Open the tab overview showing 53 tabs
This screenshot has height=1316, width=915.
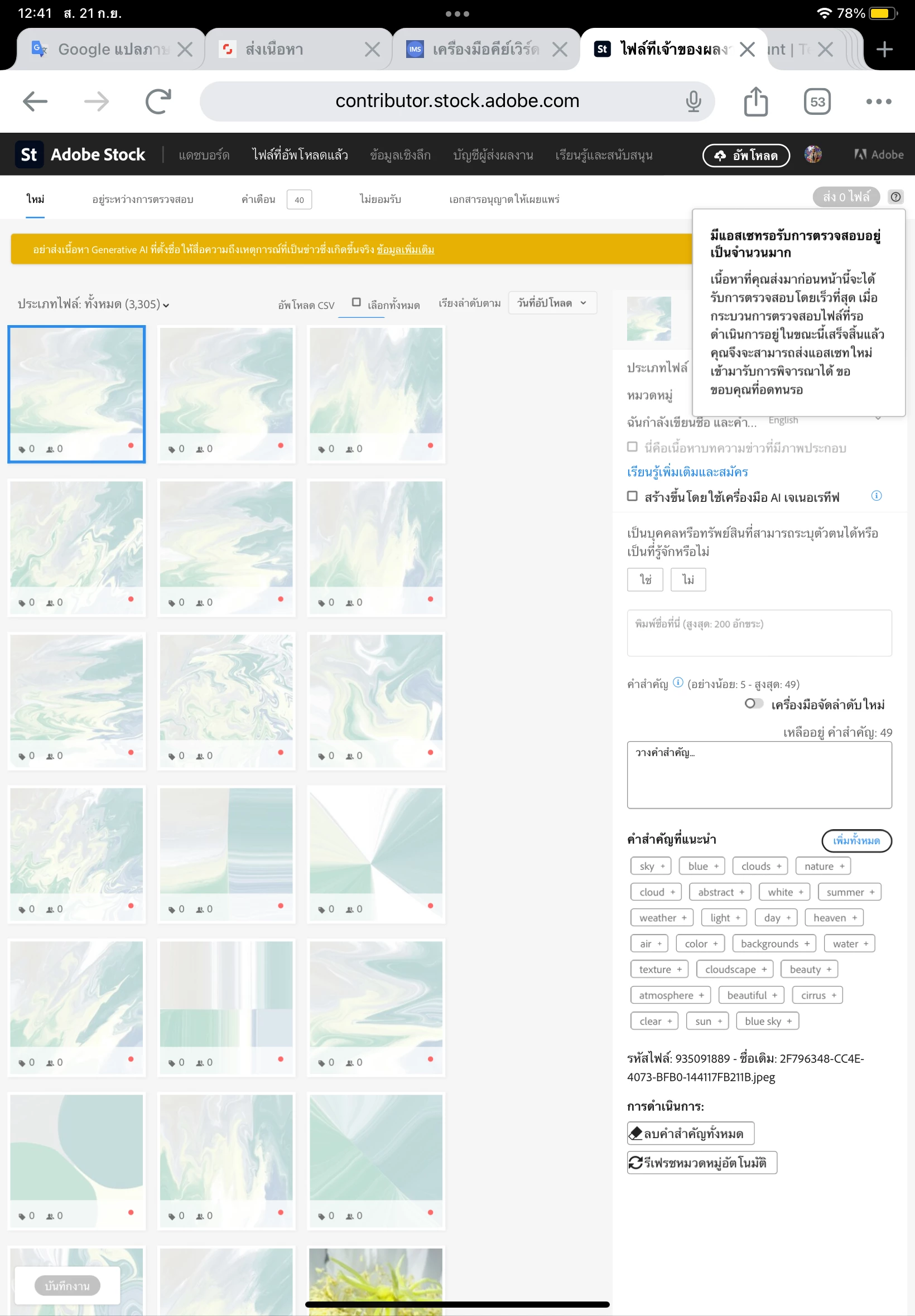[x=816, y=101]
